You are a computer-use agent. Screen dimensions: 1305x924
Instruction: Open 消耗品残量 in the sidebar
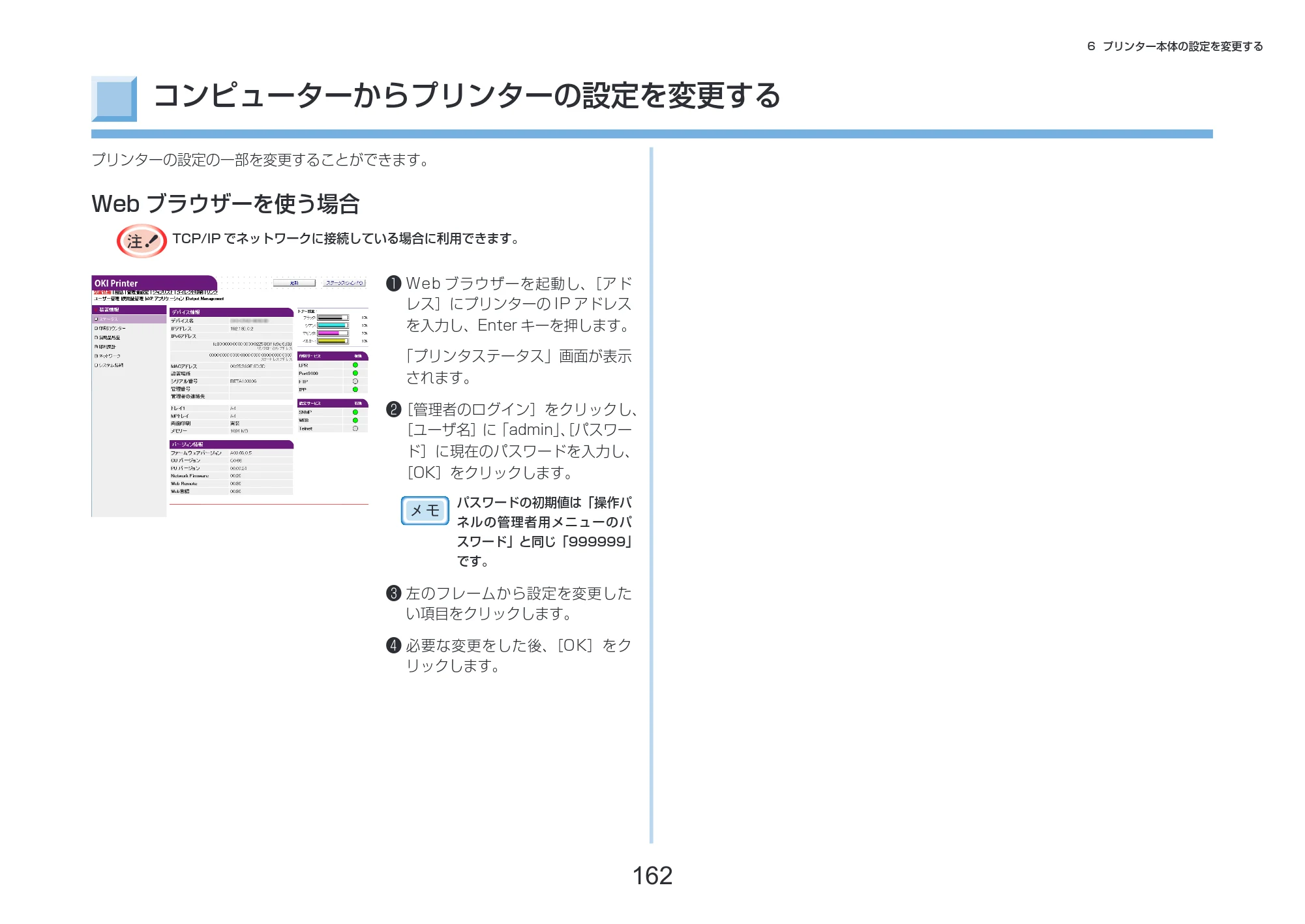coord(107,338)
